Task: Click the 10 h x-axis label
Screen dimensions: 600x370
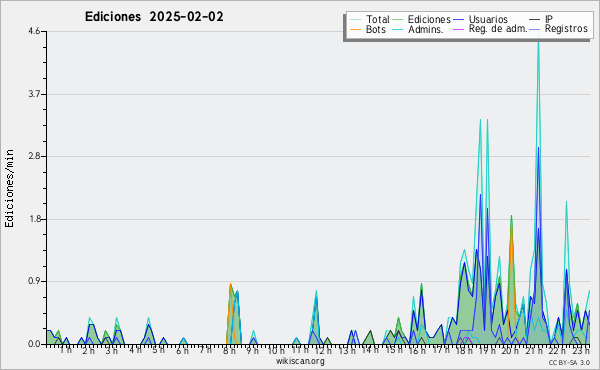Action: [x=276, y=350]
